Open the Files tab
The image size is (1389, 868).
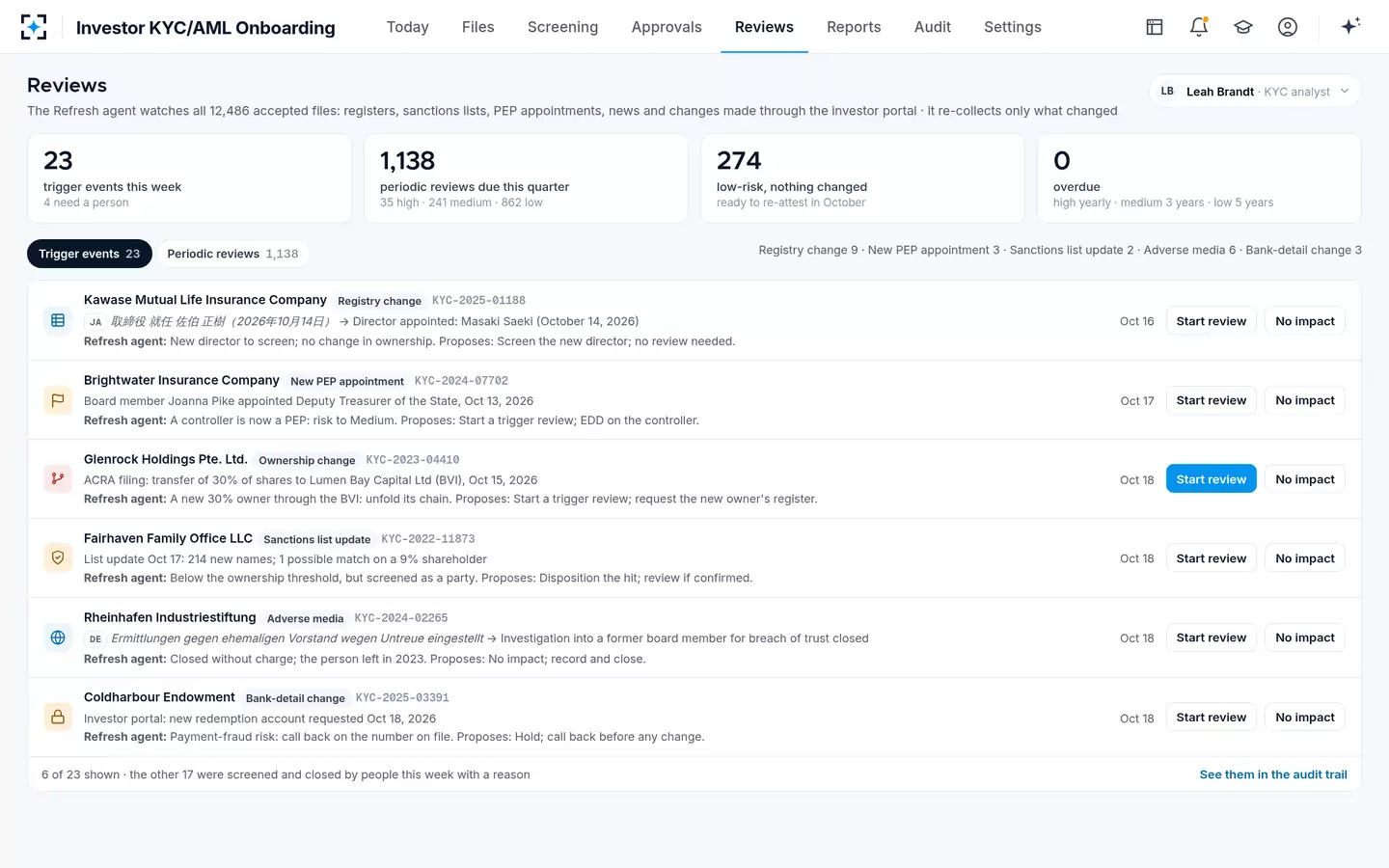(x=477, y=27)
